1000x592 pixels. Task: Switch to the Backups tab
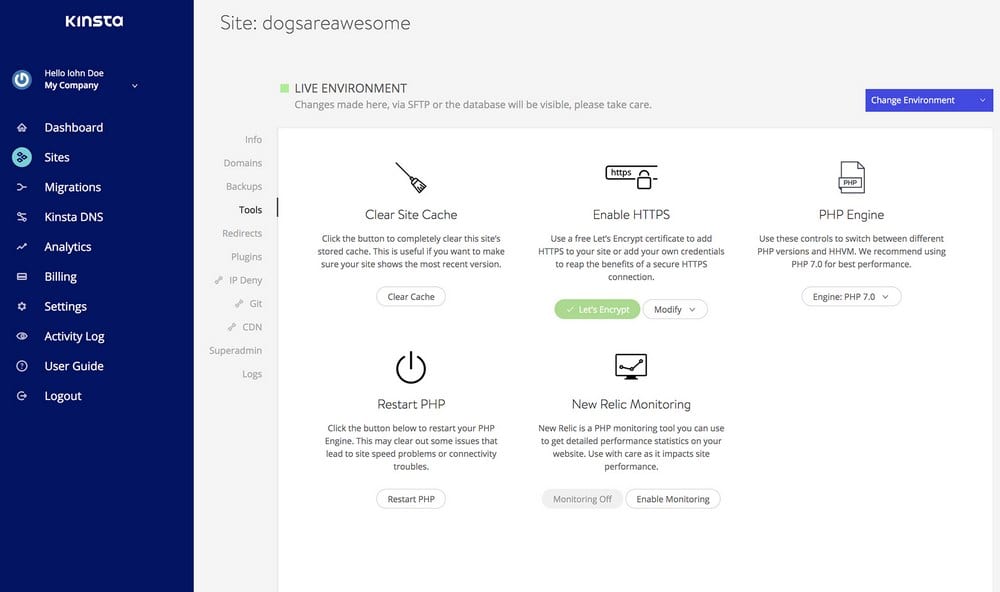244,186
